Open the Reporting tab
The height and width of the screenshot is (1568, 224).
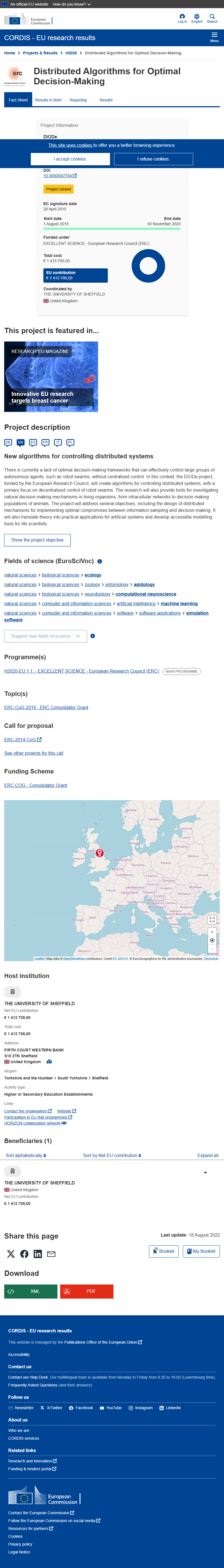[78, 100]
